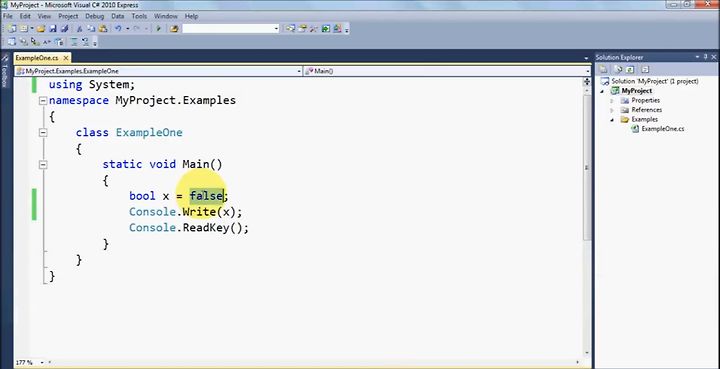Click the Cut scissors icon
The image size is (720, 369).
tap(79, 28)
